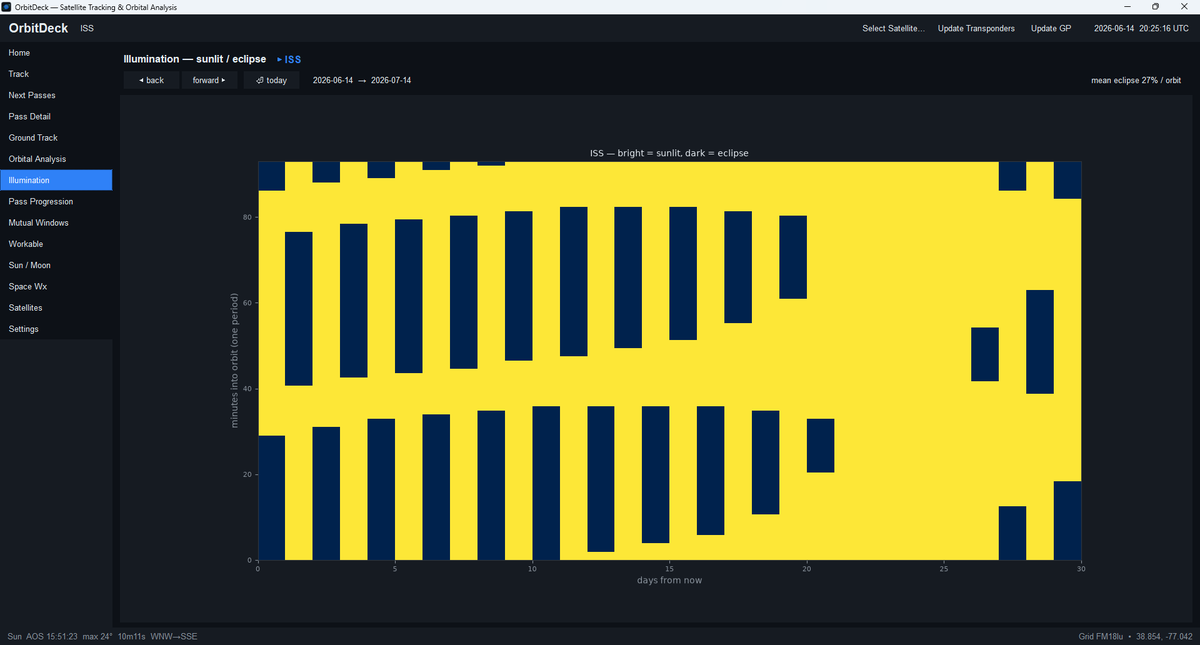Click the last eclipse bar at day 30
The image size is (1200, 645).
point(1068,520)
